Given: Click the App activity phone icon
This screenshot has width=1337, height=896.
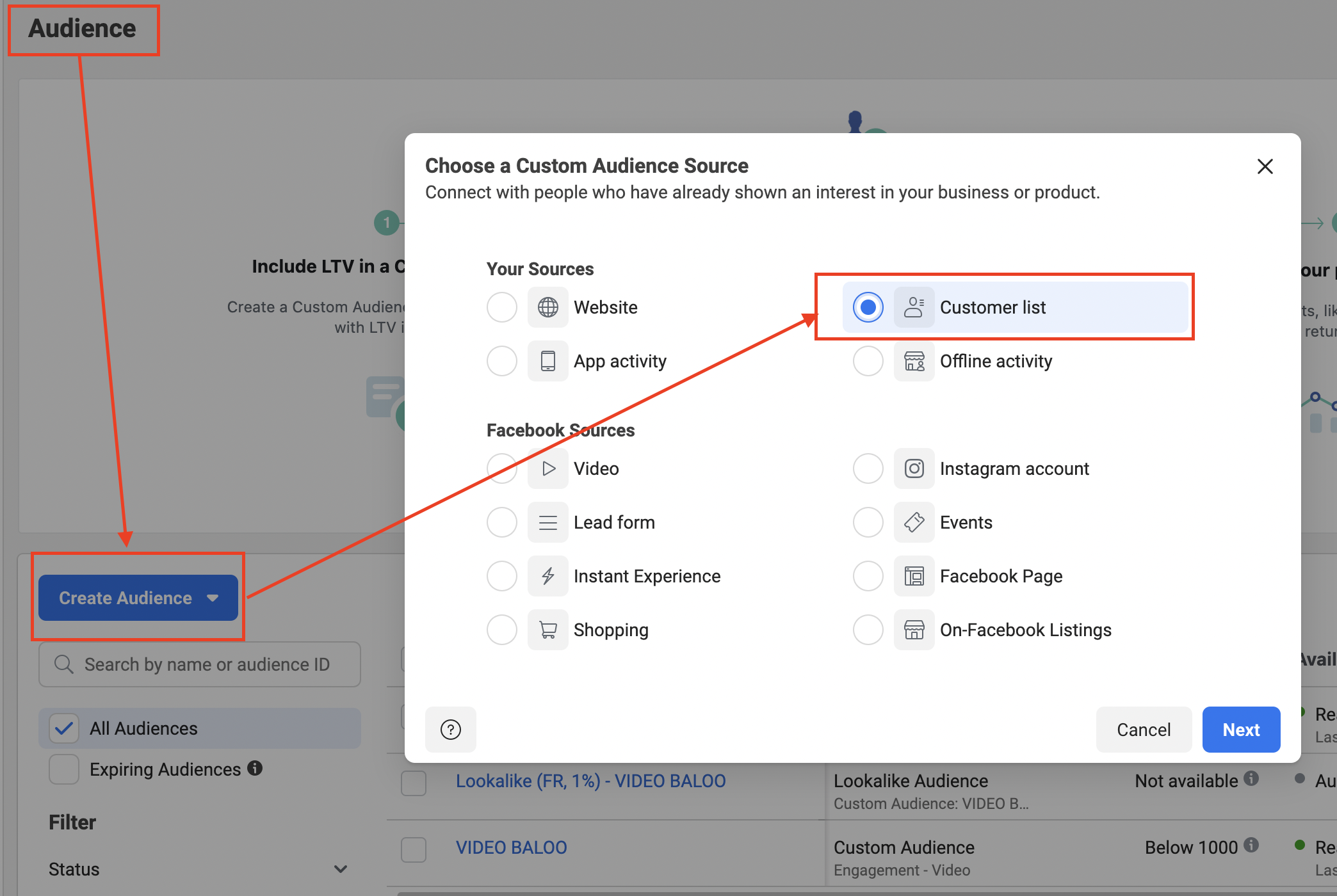Looking at the screenshot, I should 548,361.
